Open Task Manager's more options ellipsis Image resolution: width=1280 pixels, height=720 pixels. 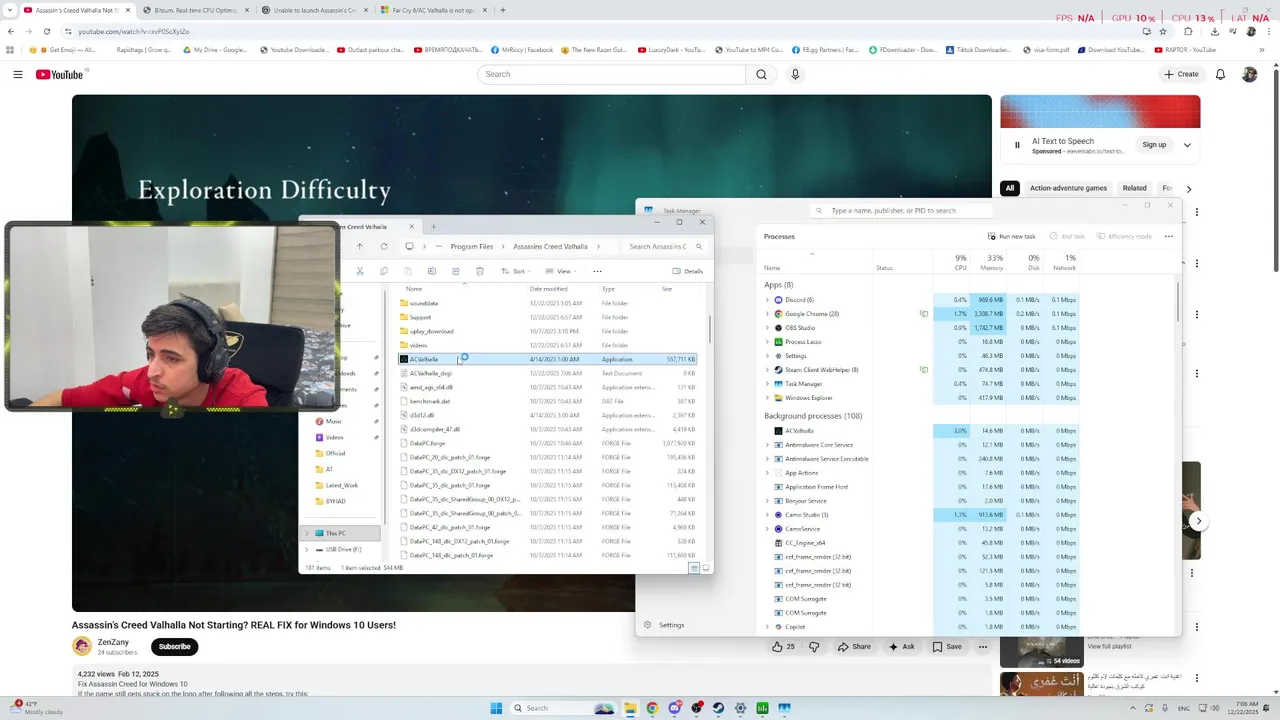(x=1167, y=236)
